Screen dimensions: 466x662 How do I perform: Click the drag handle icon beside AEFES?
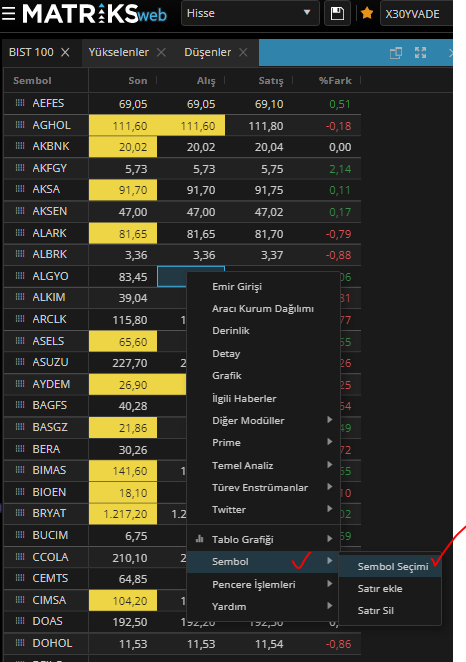pyautogui.click(x=20, y=103)
